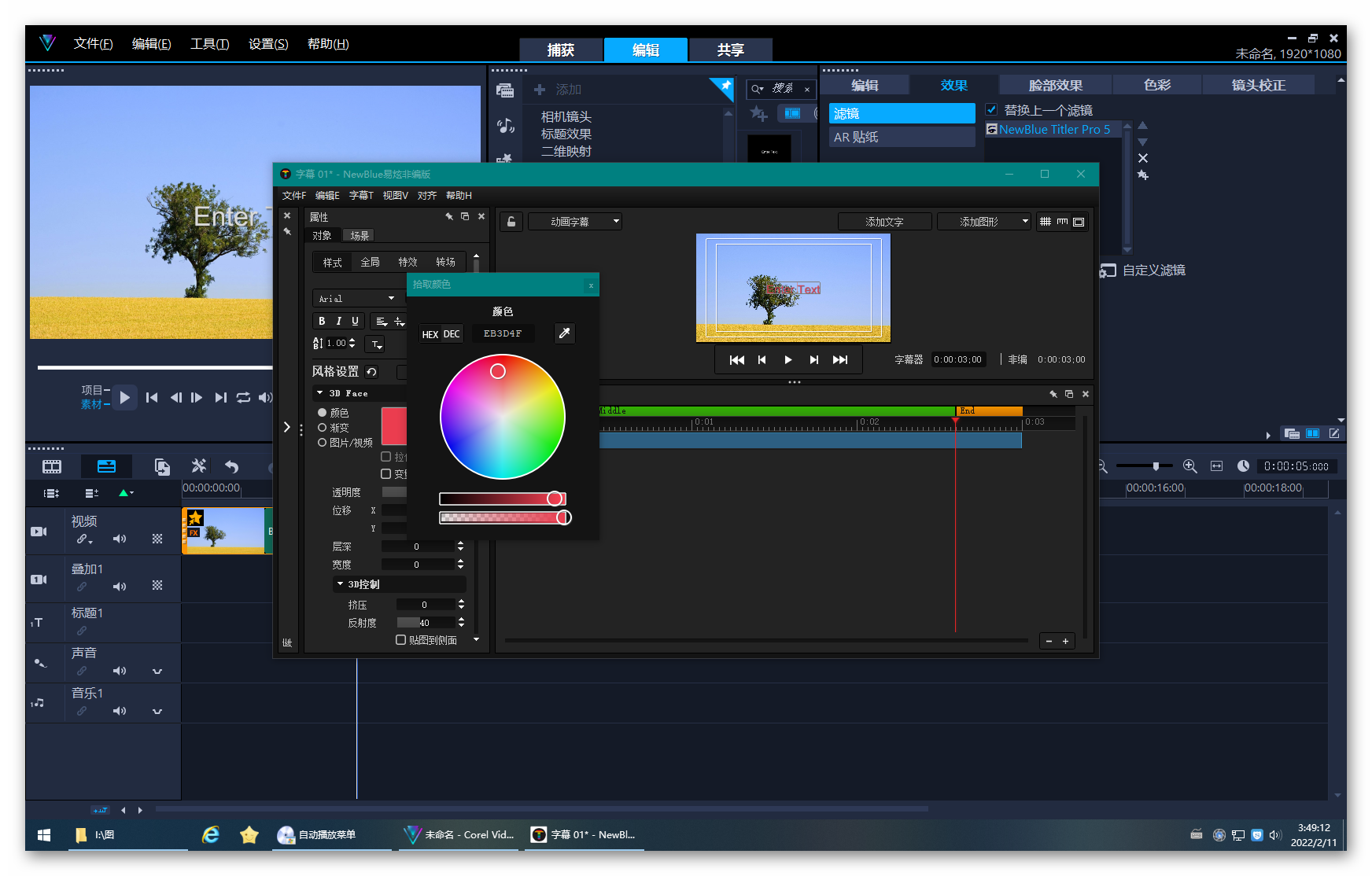The height and width of the screenshot is (876, 1372).
Task: Open the sound library icon in library panel
Action: 505,125
